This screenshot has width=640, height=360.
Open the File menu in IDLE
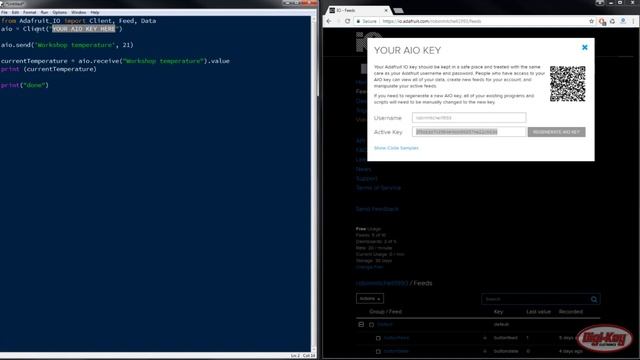click(4, 13)
